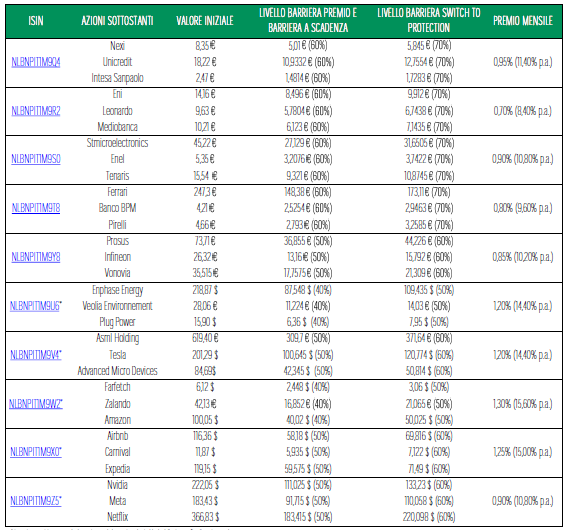Click Ferrari's initial value 247,3 €
The width and height of the screenshot is (568, 530).
(x=205, y=192)
